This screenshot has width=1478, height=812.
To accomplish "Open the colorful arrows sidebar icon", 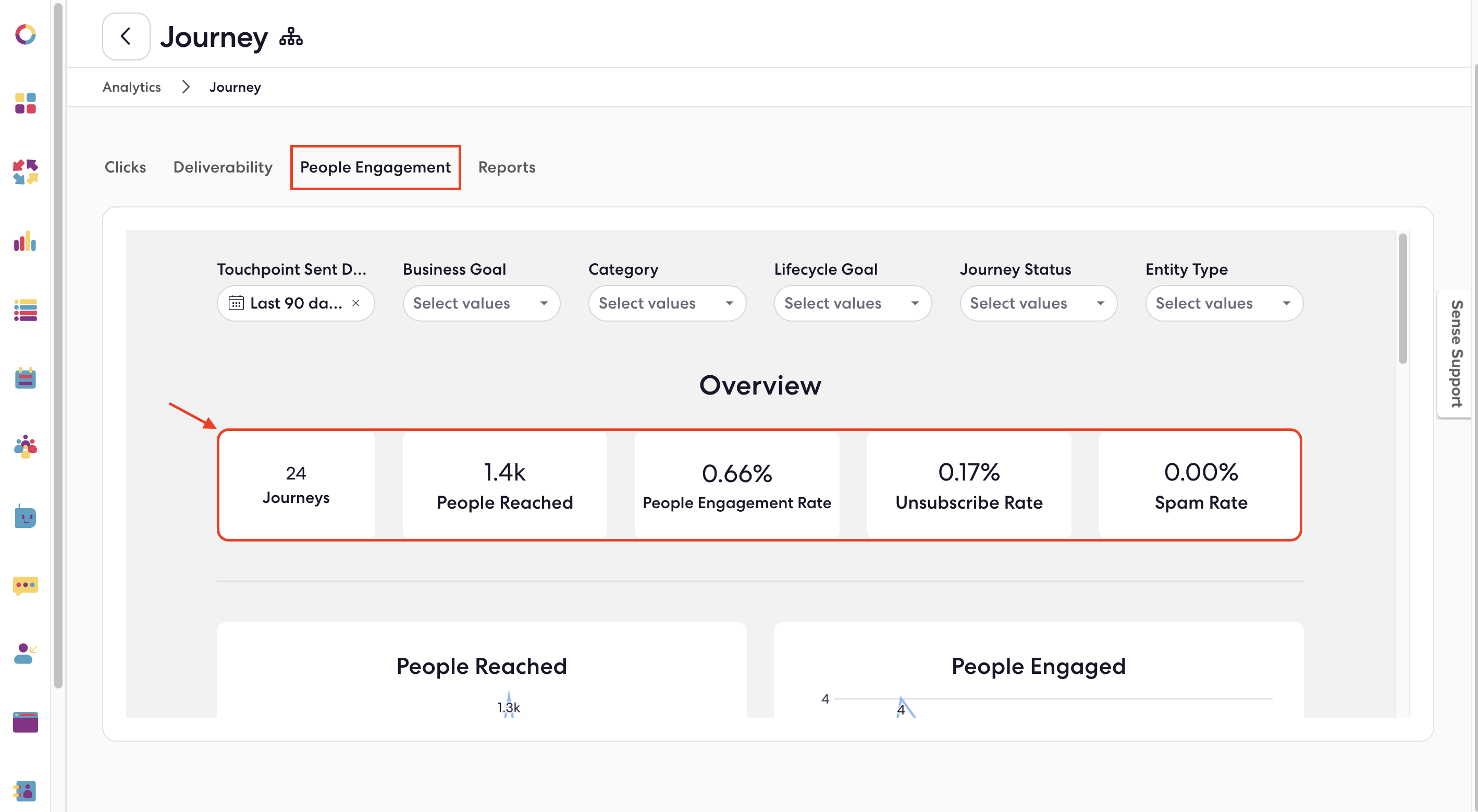I will coord(25,171).
